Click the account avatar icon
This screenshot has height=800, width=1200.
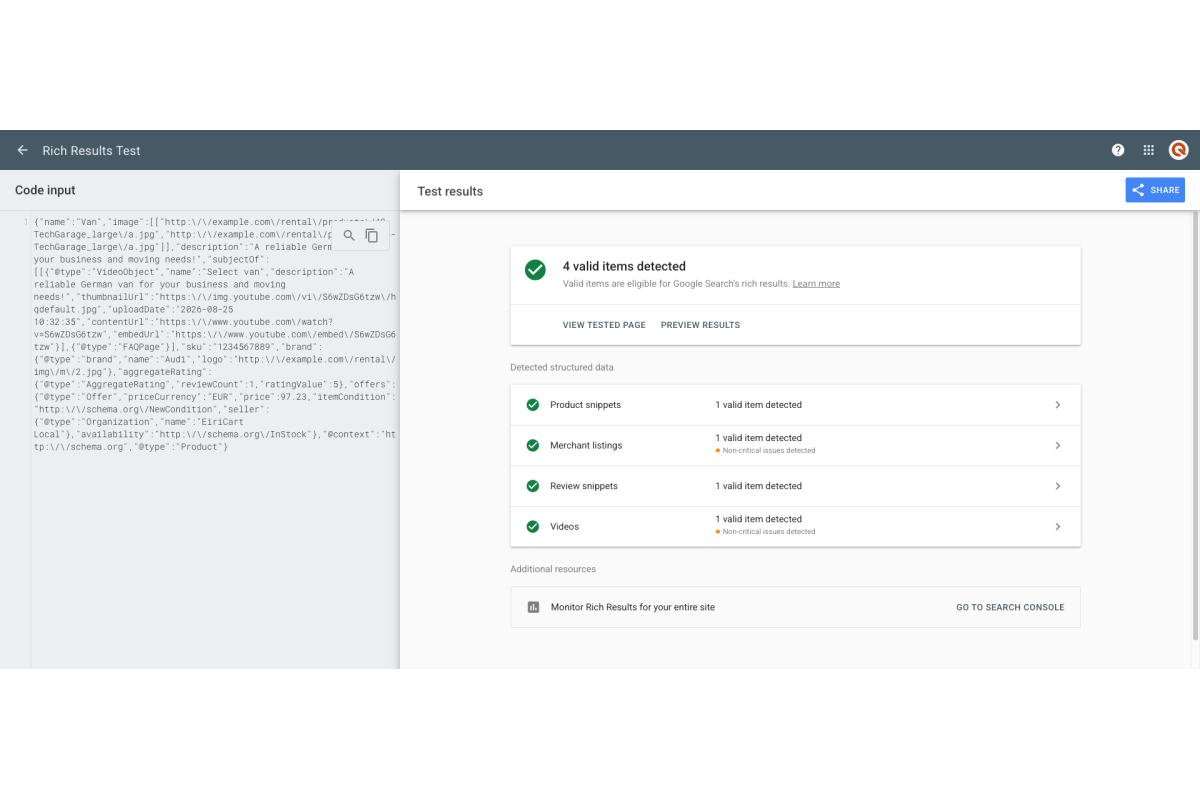point(1179,150)
